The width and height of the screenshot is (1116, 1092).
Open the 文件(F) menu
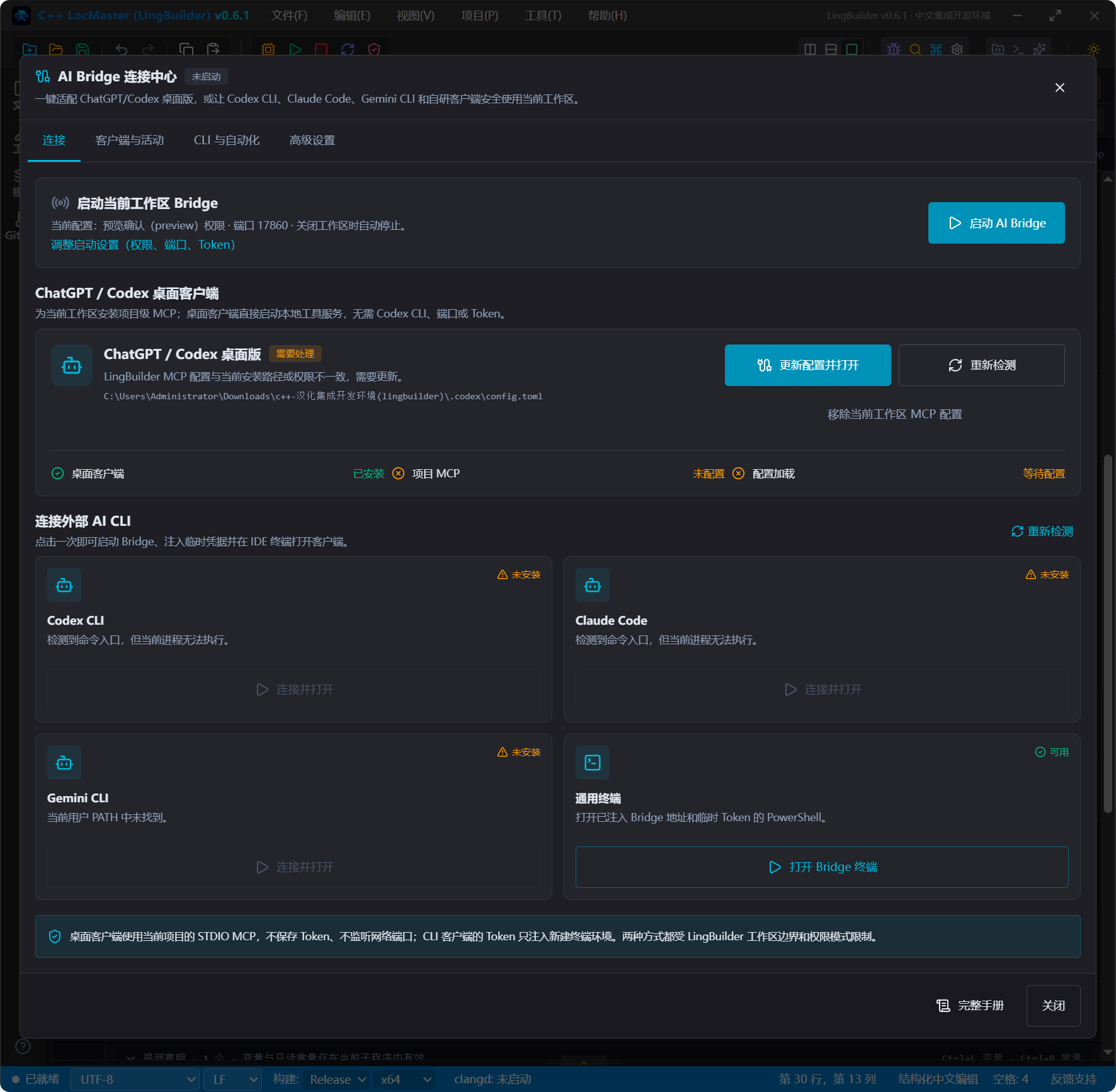coord(290,16)
